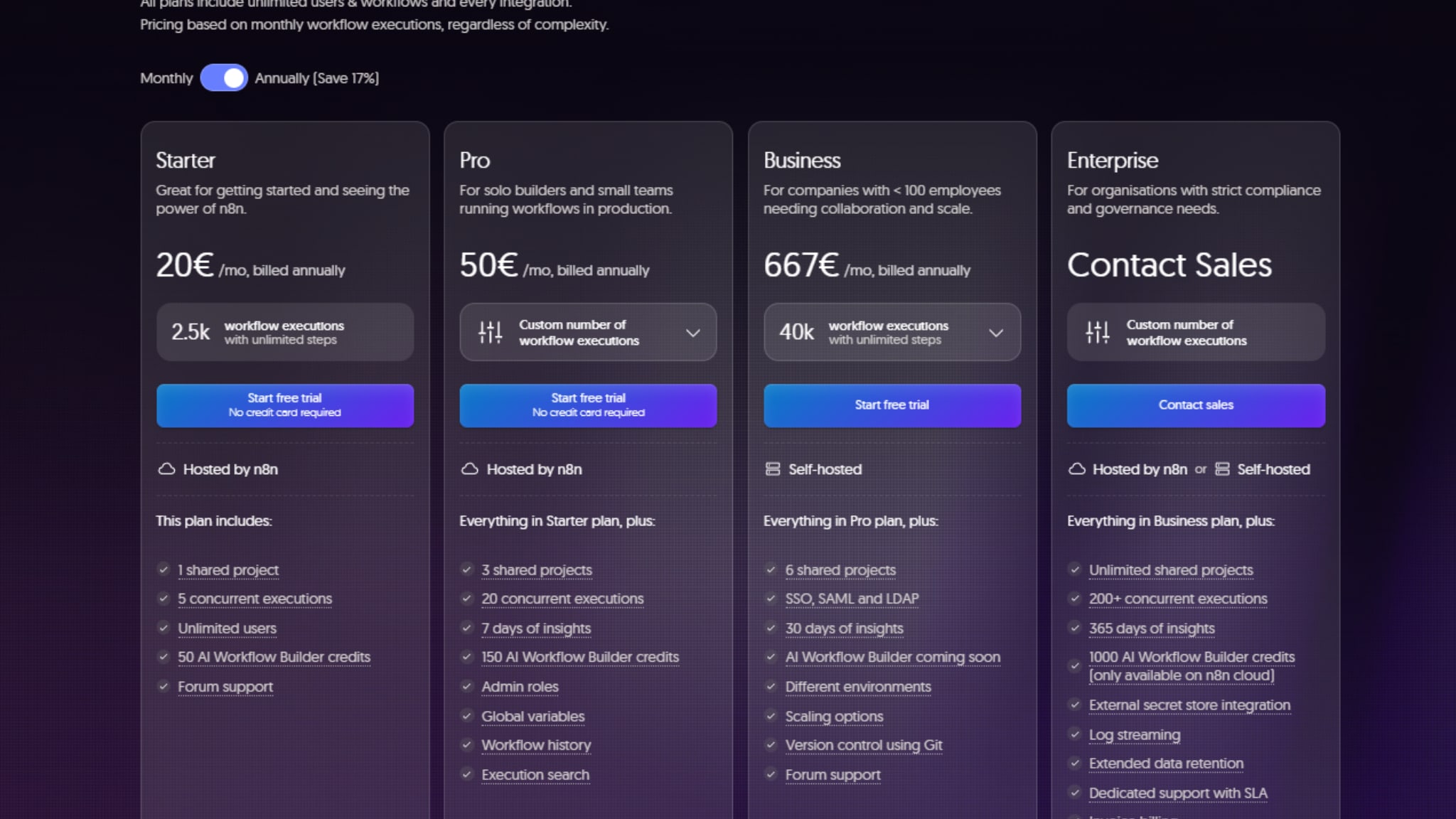1456x819 pixels.
Task: Click cloud icon in Enterprise hosting row
Action: coord(1077,469)
